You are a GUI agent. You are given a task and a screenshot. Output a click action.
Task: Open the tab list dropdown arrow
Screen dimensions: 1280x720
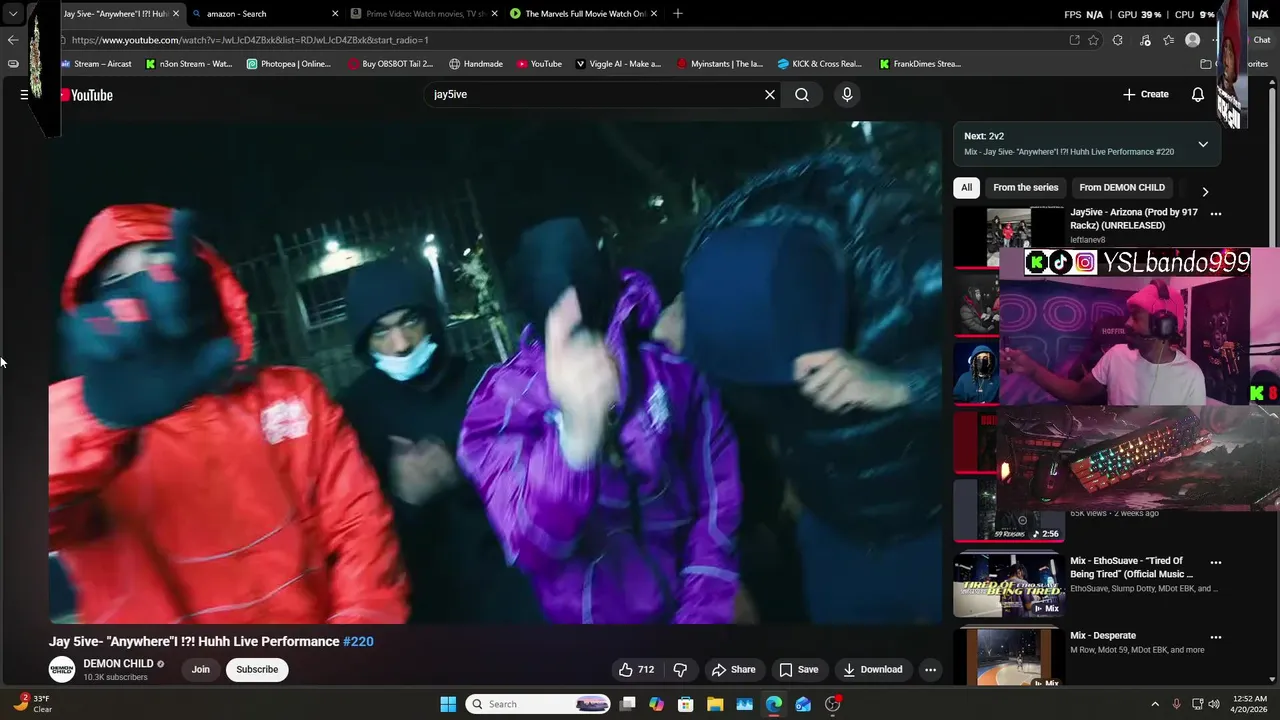coord(13,14)
